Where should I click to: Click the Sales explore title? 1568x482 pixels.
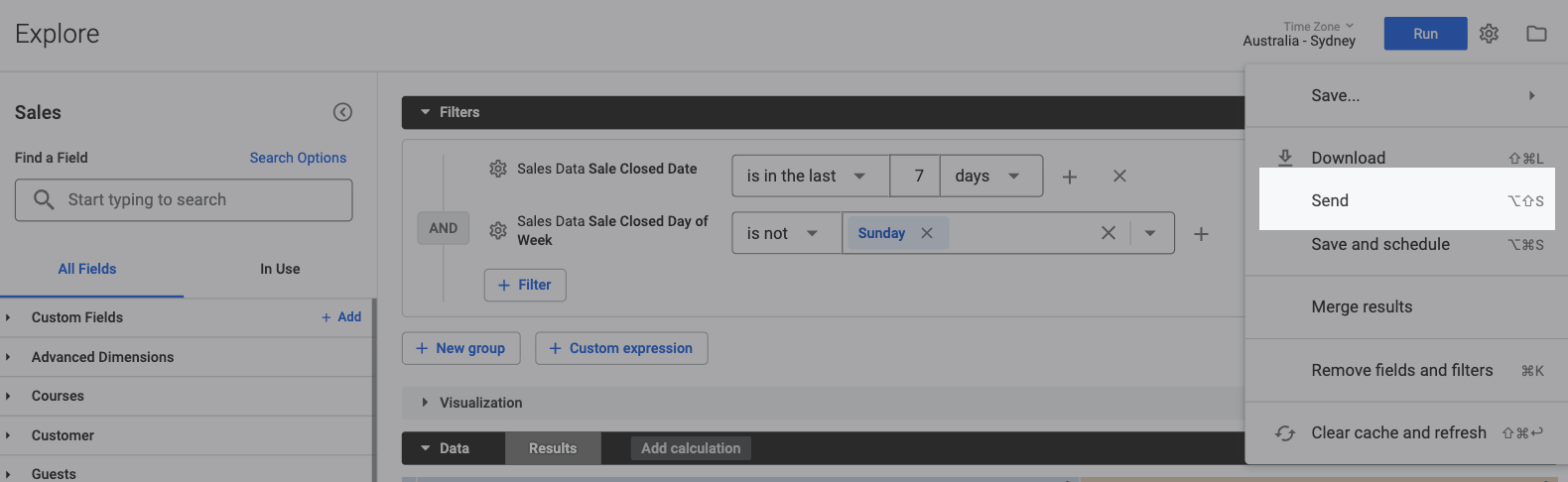tap(38, 112)
